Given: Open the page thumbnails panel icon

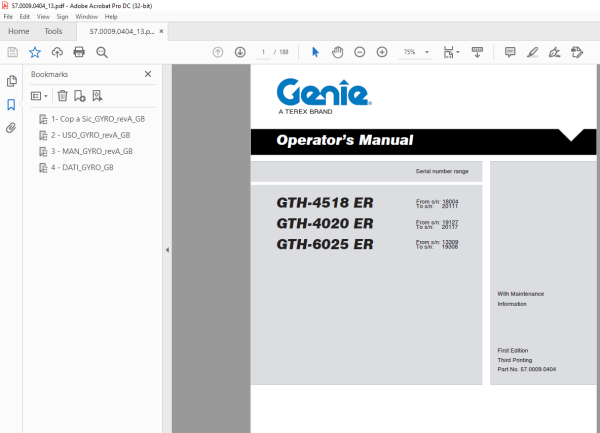Looking at the screenshot, I should [x=12, y=81].
